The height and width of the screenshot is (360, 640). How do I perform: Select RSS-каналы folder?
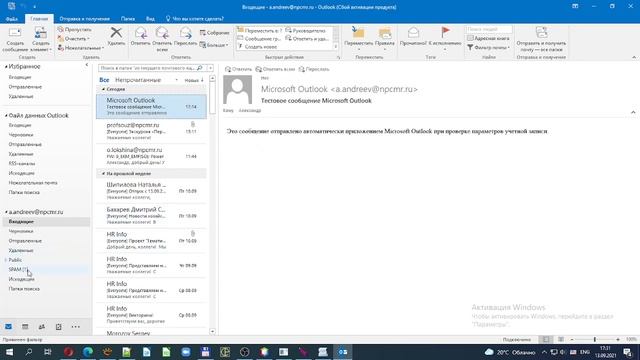pyautogui.click(x=22, y=163)
